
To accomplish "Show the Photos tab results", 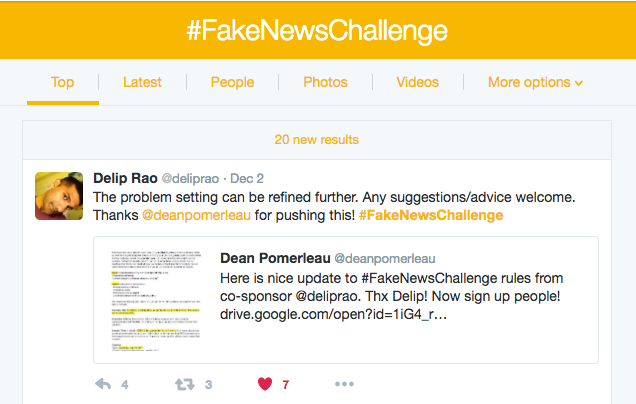I will (325, 82).
